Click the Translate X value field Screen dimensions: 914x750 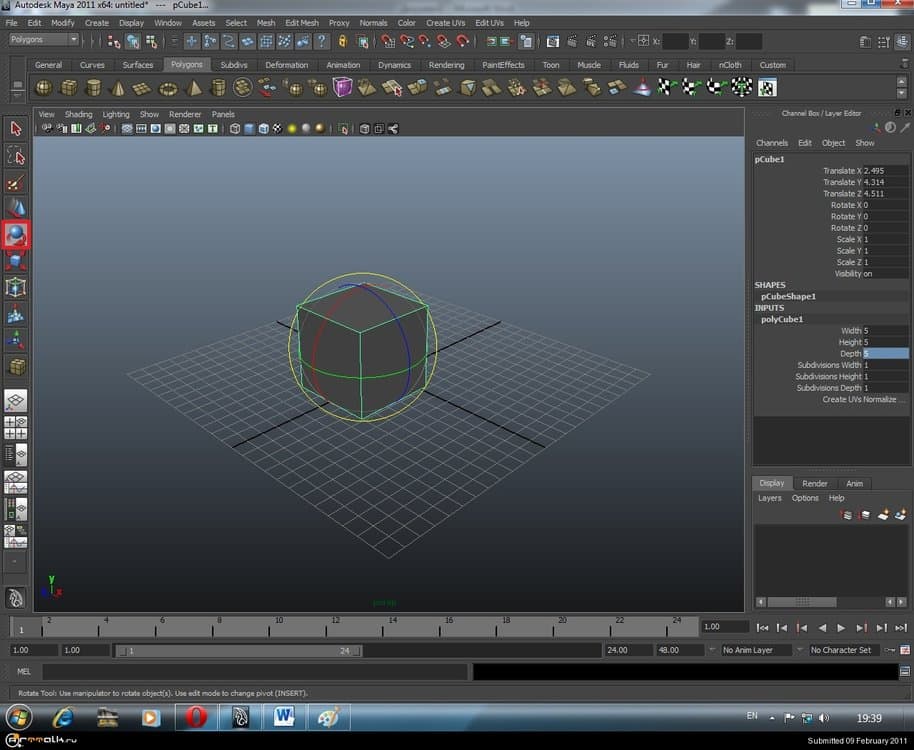(x=885, y=171)
